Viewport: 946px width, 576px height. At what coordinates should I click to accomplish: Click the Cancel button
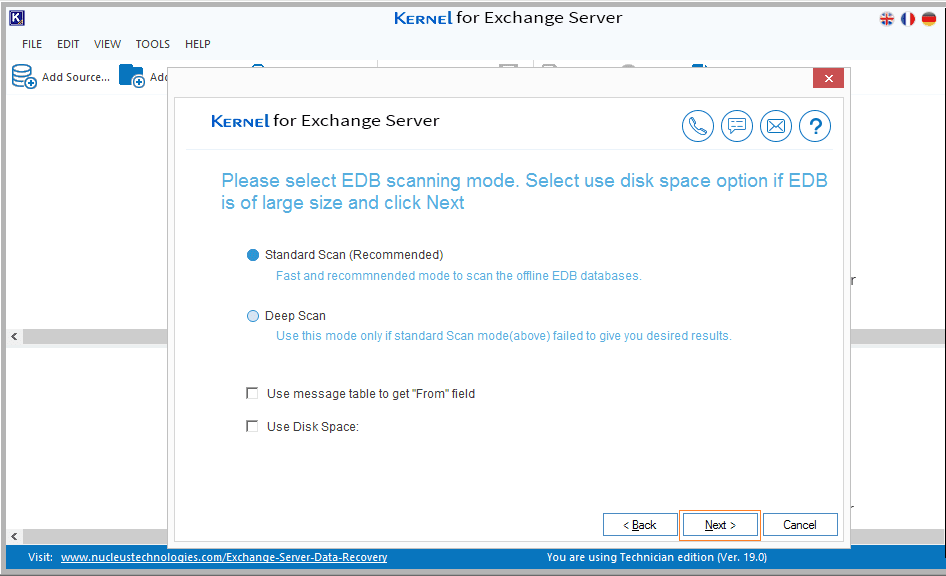pos(800,525)
